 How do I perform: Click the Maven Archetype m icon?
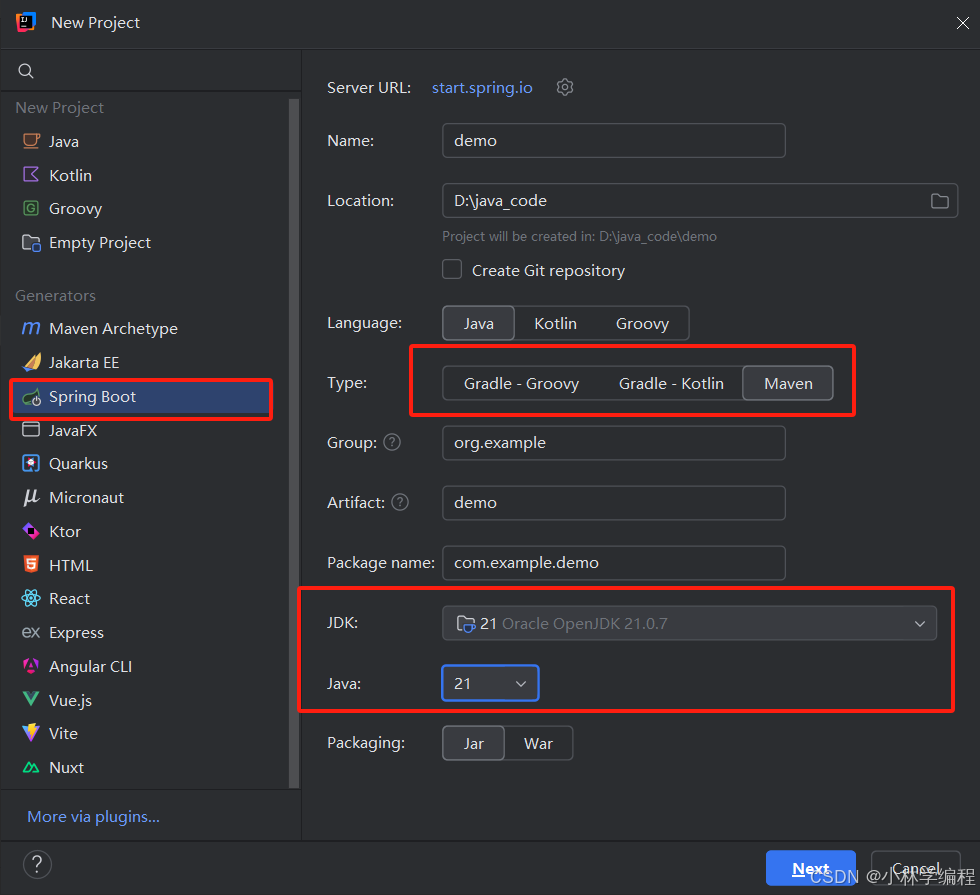(x=31, y=328)
